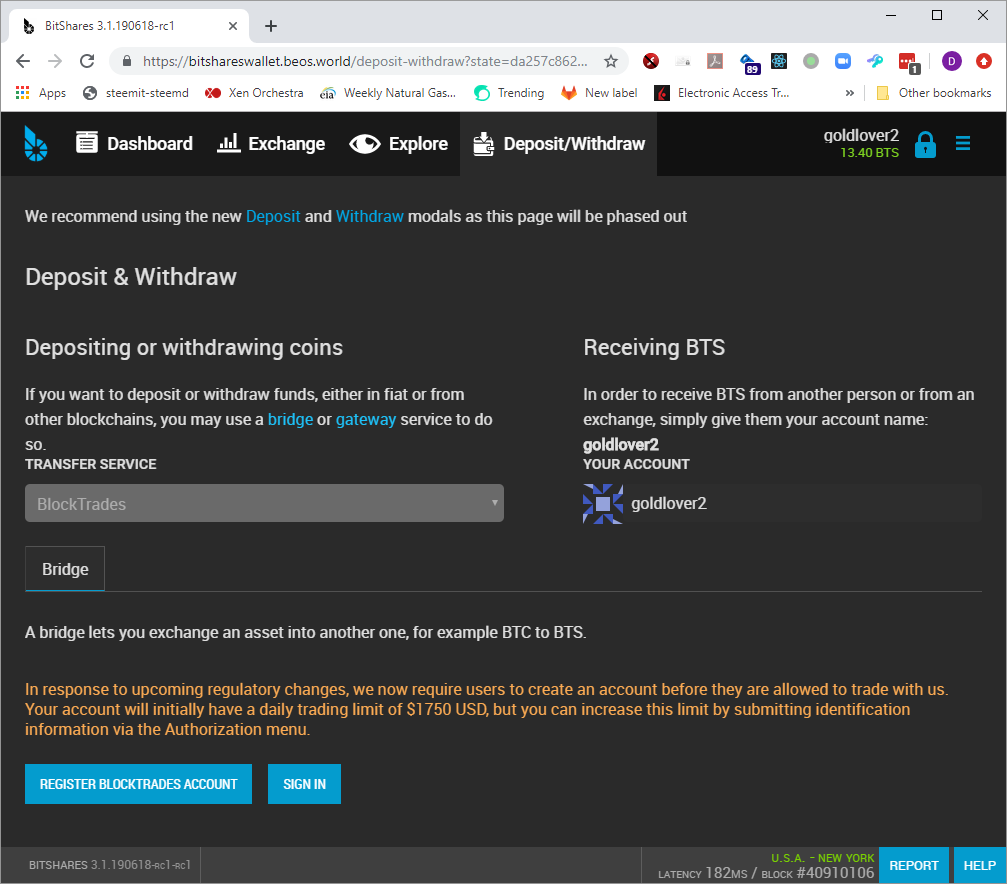Reload the page with refresh icon
This screenshot has width=1007, height=884.
87,61
